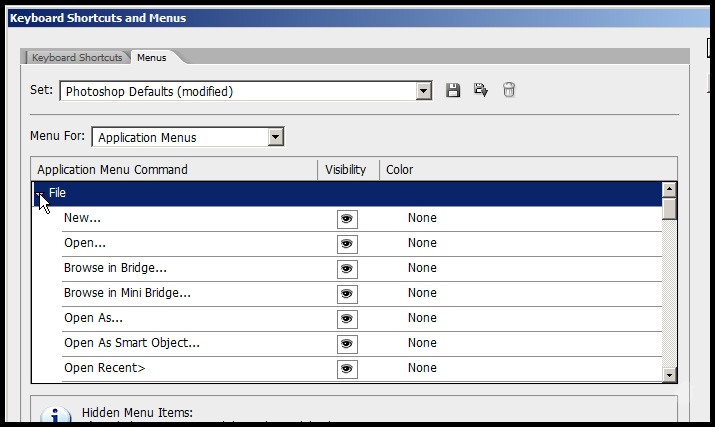Toggle eye icon for Open Recent>
This screenshot has width=715, height=427.
(x=347, y=368)
